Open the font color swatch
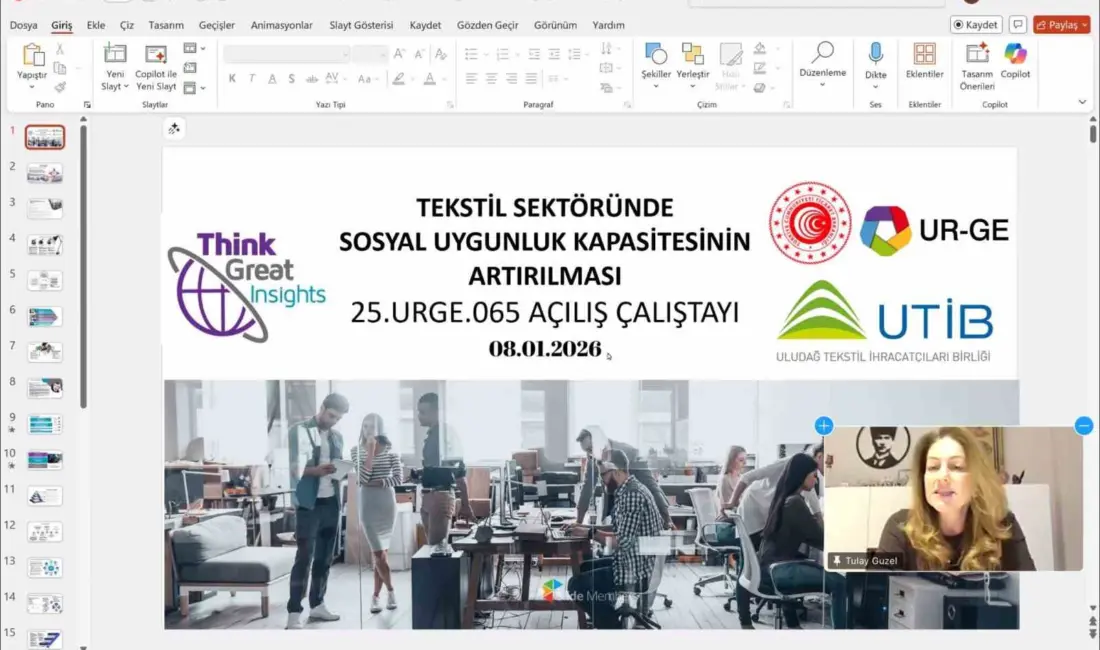 click(430, 80)
